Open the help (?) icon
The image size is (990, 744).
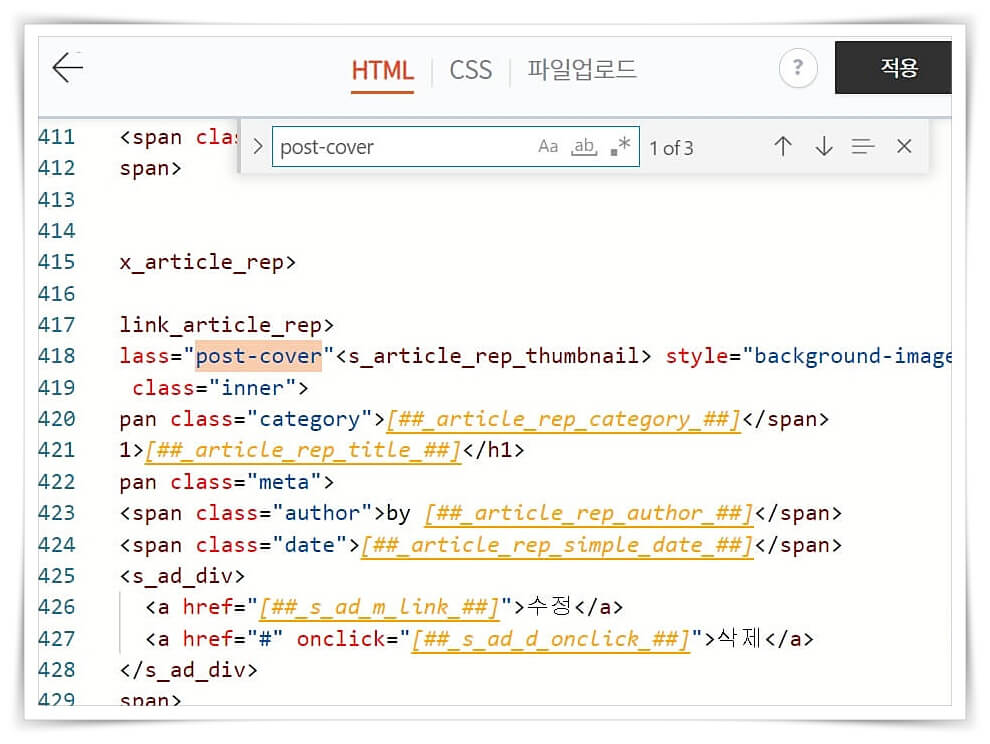tap(797, 68)
